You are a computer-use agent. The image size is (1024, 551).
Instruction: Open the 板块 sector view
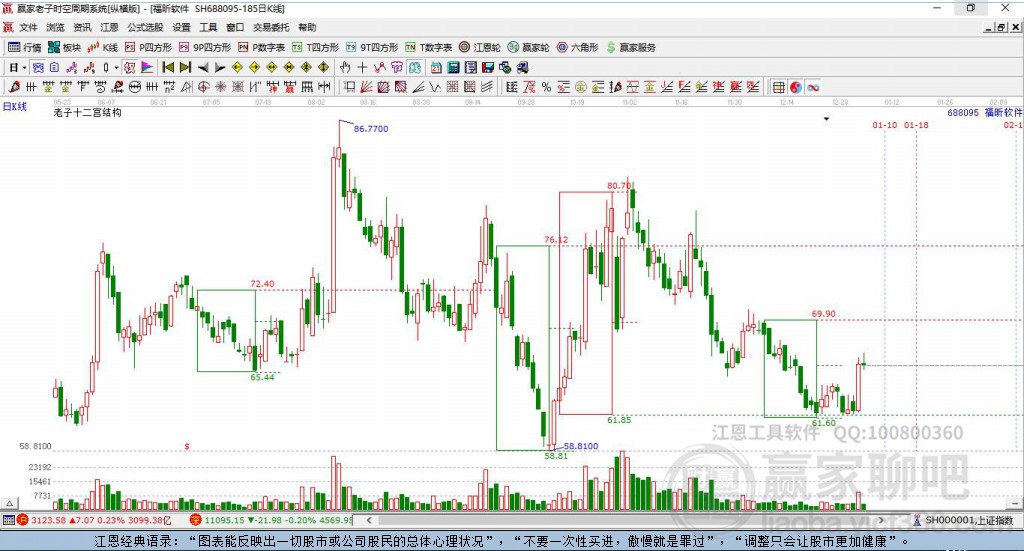pos(64,47)
